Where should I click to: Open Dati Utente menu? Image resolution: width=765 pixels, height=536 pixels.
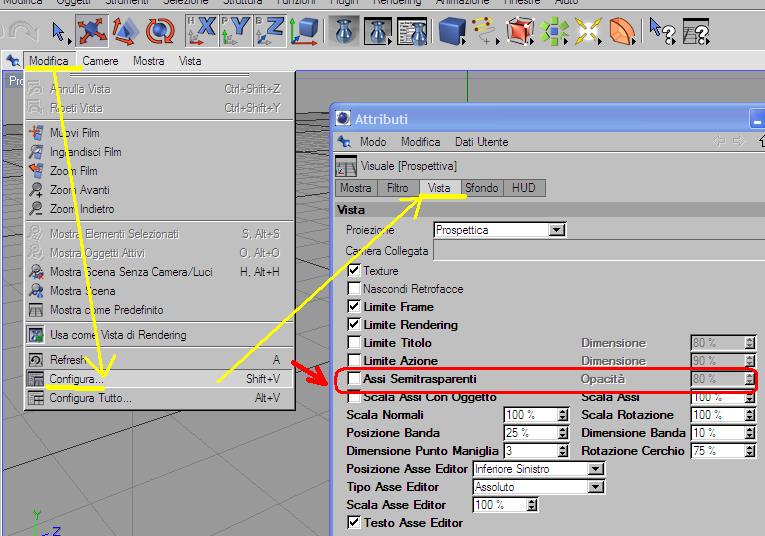[x=482, y=142]
